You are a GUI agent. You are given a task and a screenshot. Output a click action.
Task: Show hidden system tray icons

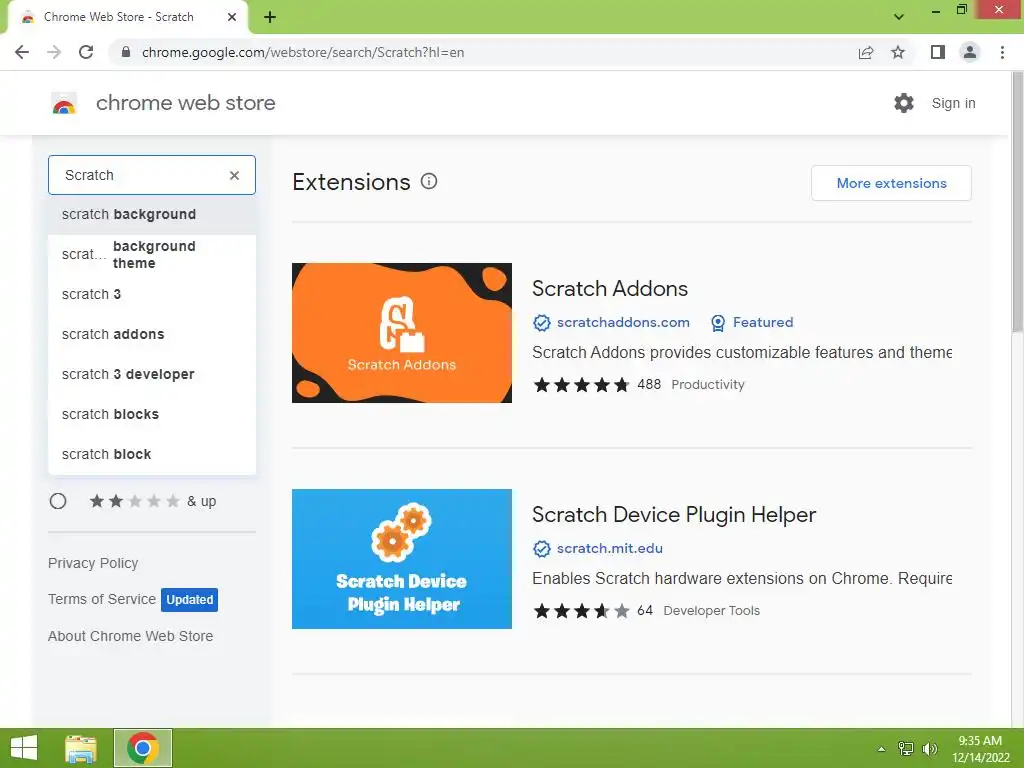tap(881, 749)
